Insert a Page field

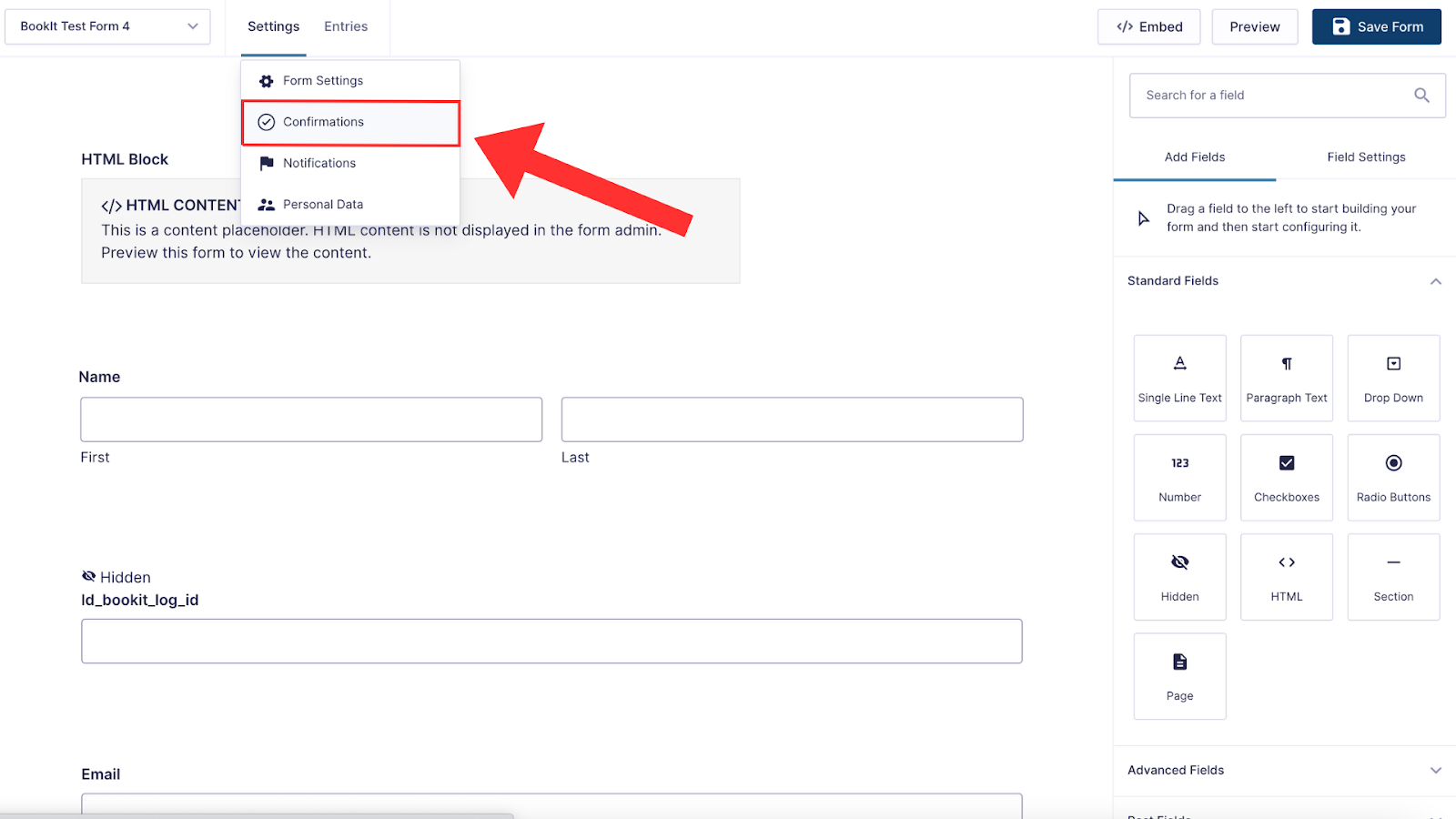coord(1179,676)
